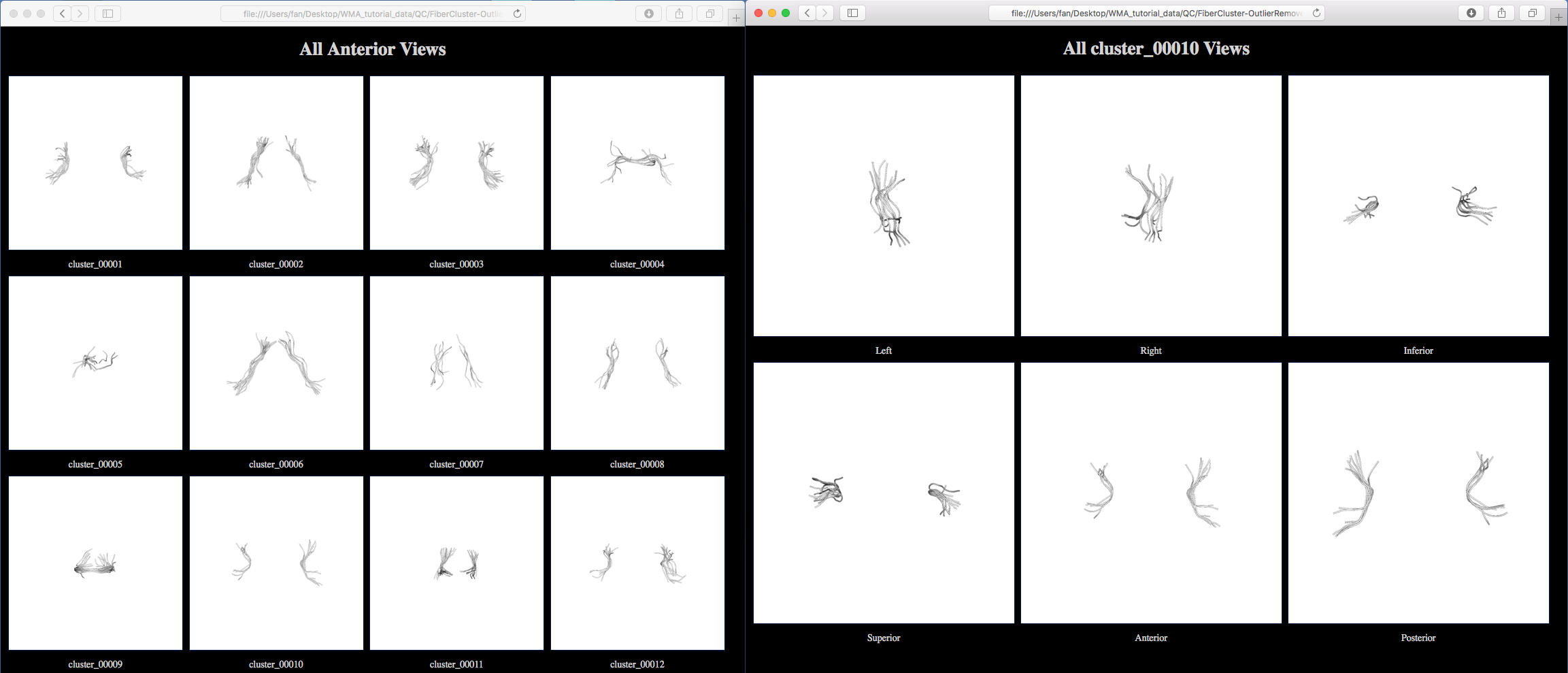Viewport: 1568px width, 673px height.
Task: Click the Inferior view image of cluster_00010
Action: pos(1418,206)
